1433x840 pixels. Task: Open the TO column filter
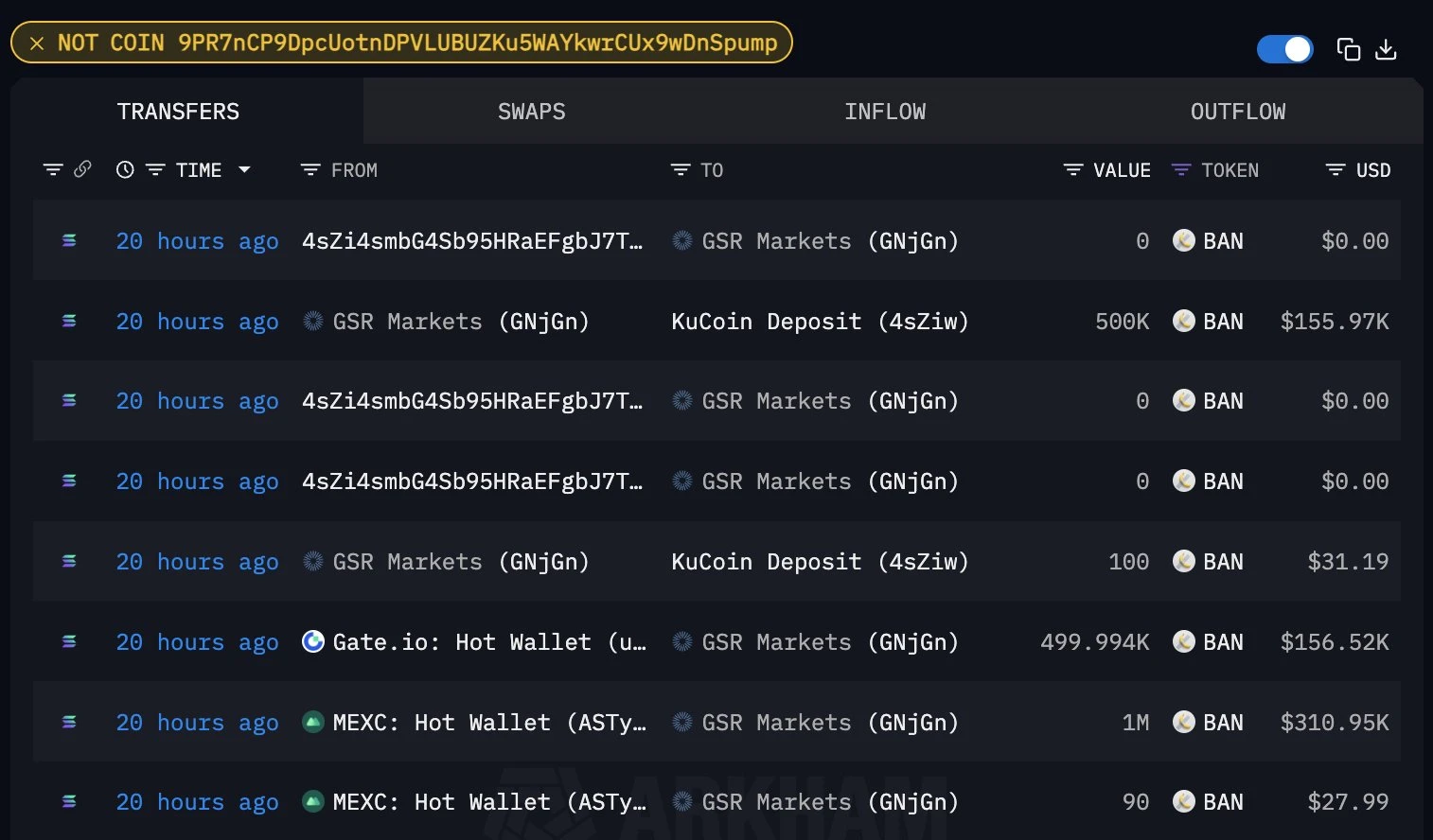point(681,170)
